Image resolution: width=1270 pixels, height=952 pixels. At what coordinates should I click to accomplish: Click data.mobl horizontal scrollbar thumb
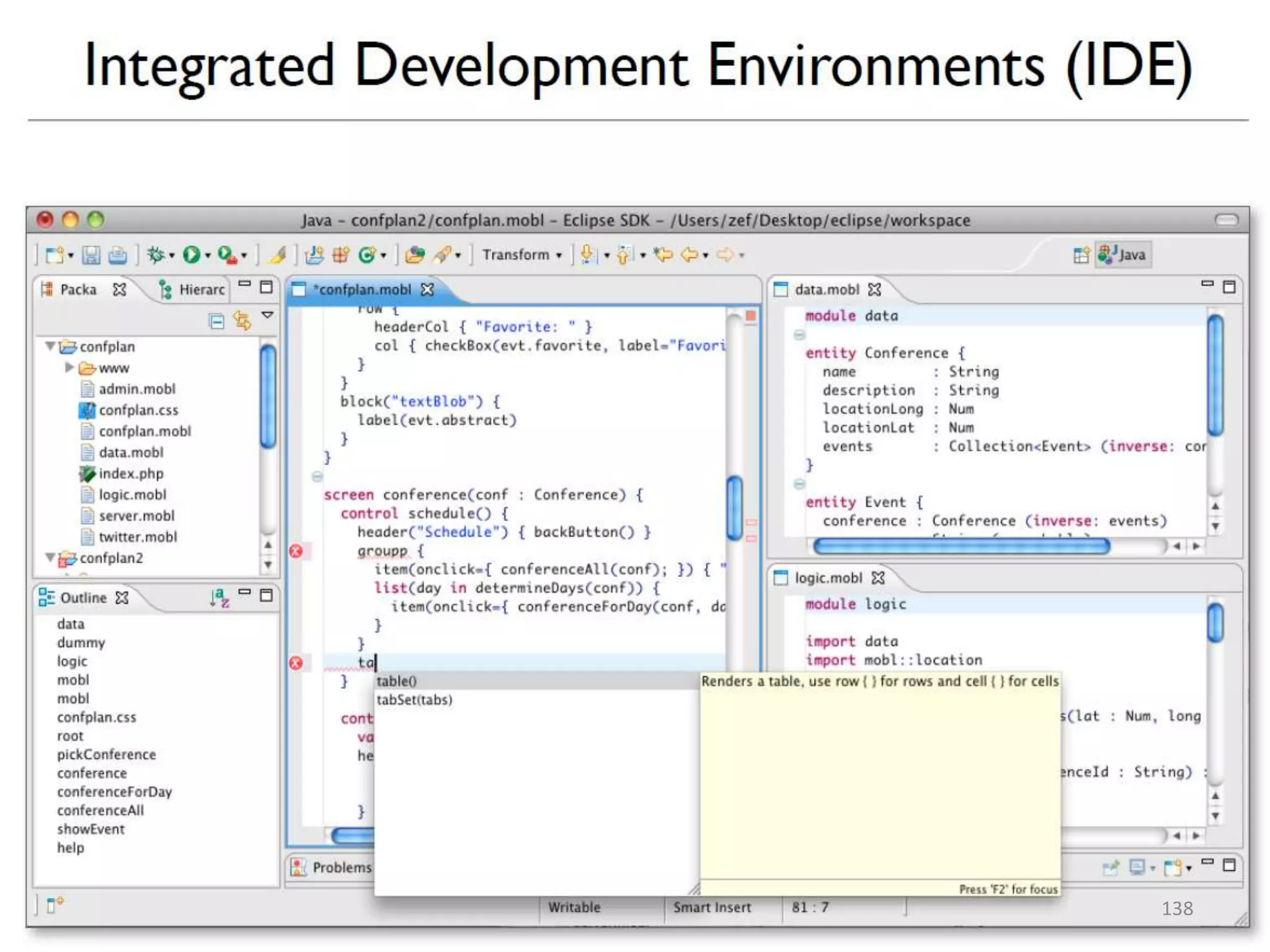point(961,546)
